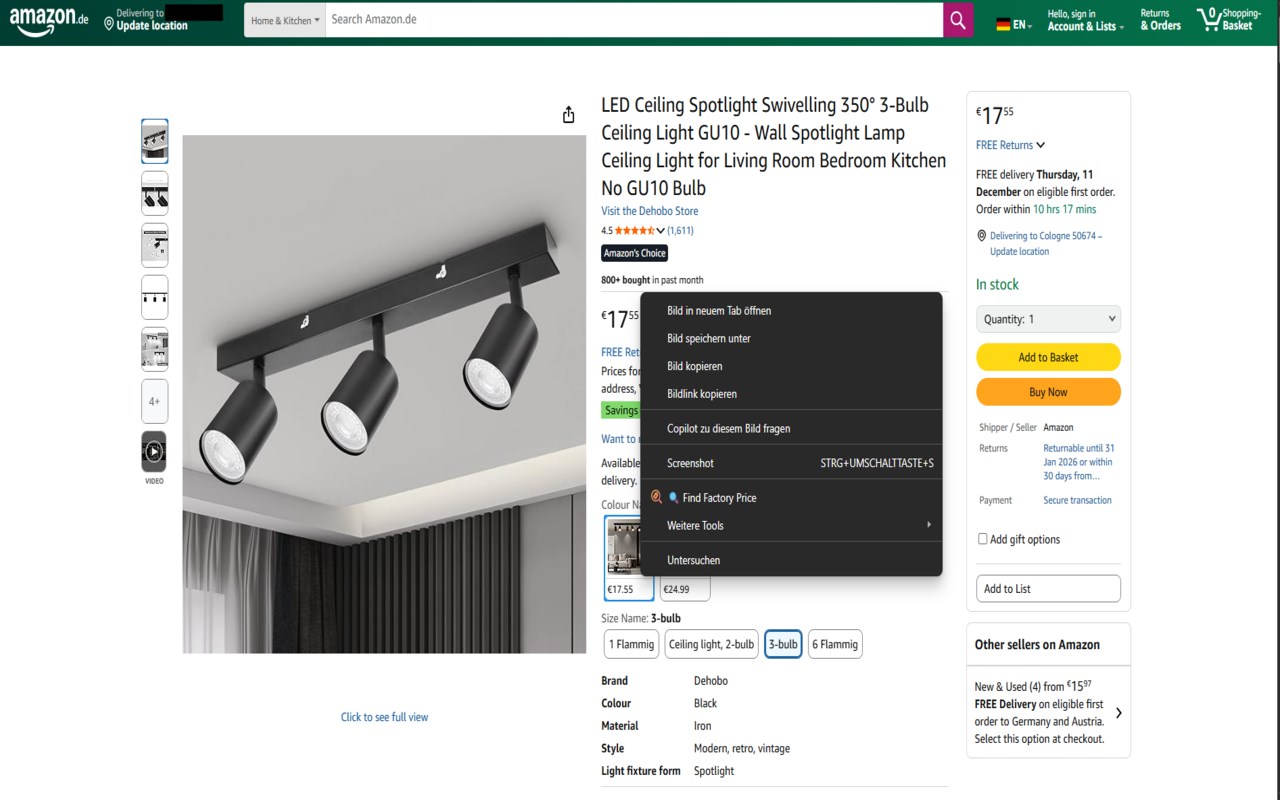Click Returnable until 31 Jan 2026 link
The image size is (1280, 800).
point(1079,462)
